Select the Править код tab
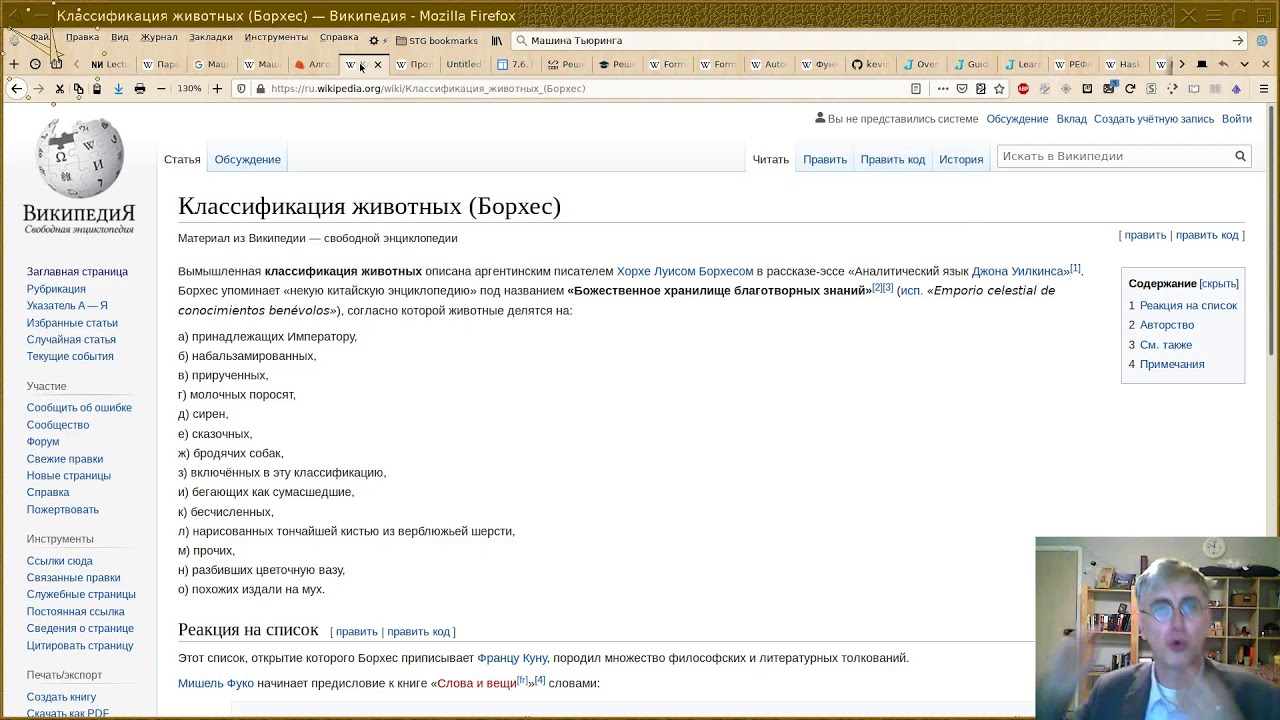 [x=892, y=159]
